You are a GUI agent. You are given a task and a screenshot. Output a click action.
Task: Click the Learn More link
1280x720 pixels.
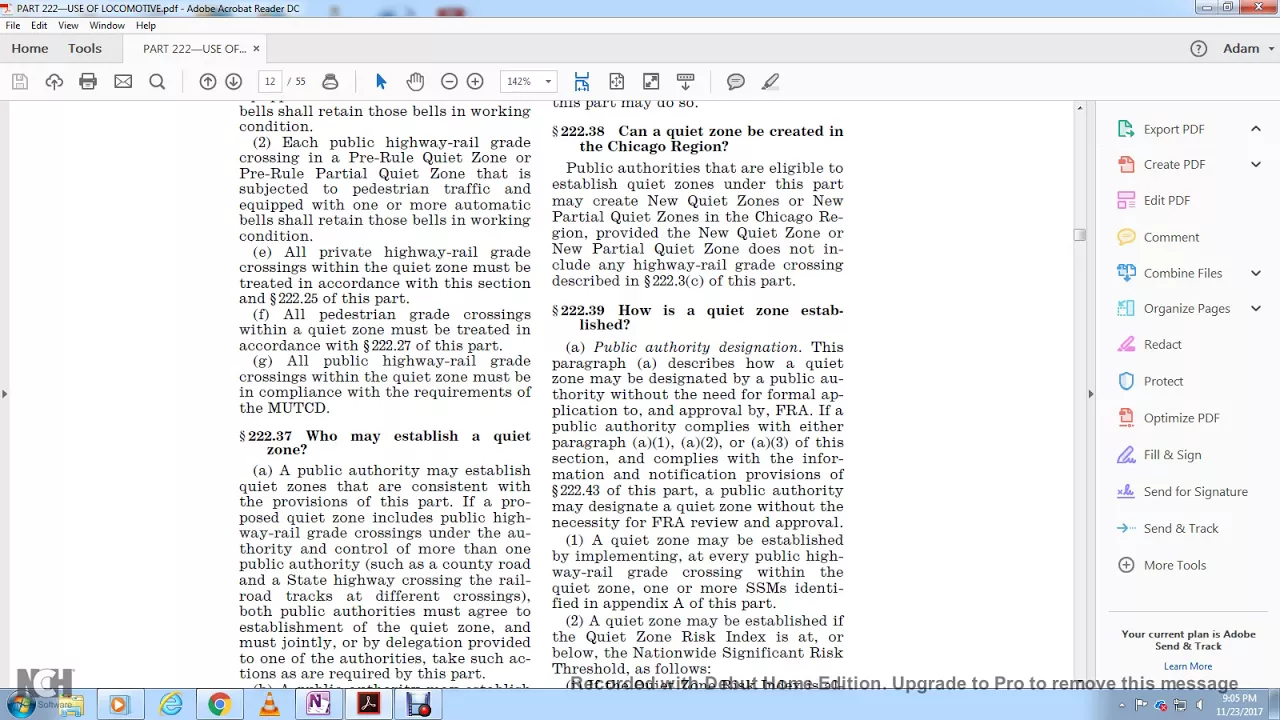pyautogui.click(x=1188, y=666)
